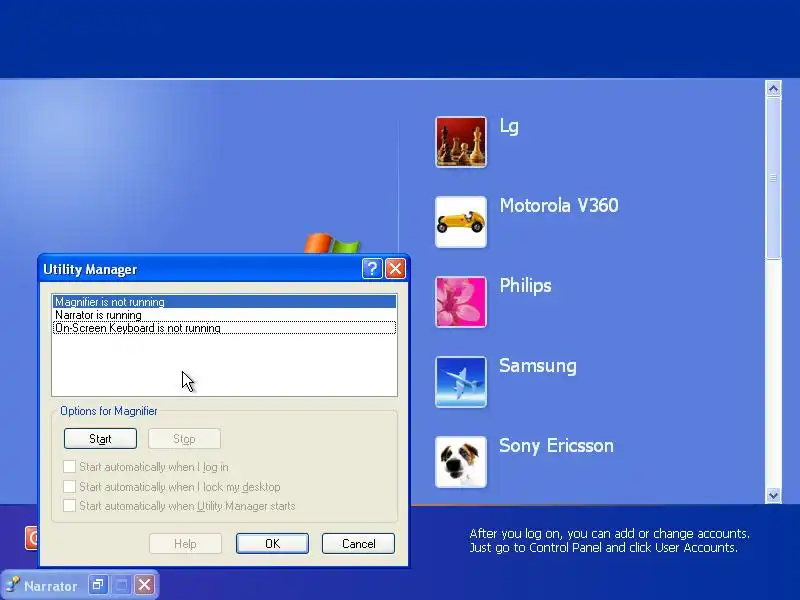Choose the Philips pink flower picture
The height and width of the screenshot is (600, 800).
461,302
